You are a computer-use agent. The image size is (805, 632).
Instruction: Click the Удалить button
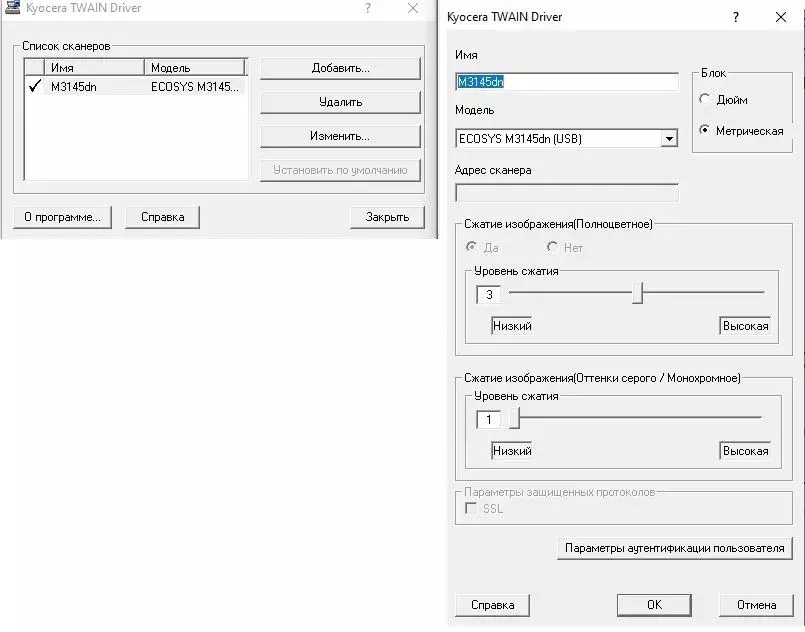(340, 102)
